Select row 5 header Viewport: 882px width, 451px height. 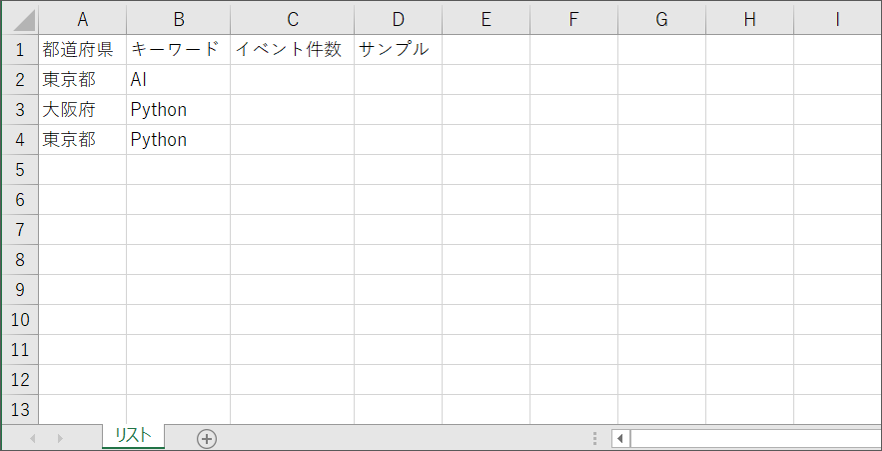tap(19, 170)
